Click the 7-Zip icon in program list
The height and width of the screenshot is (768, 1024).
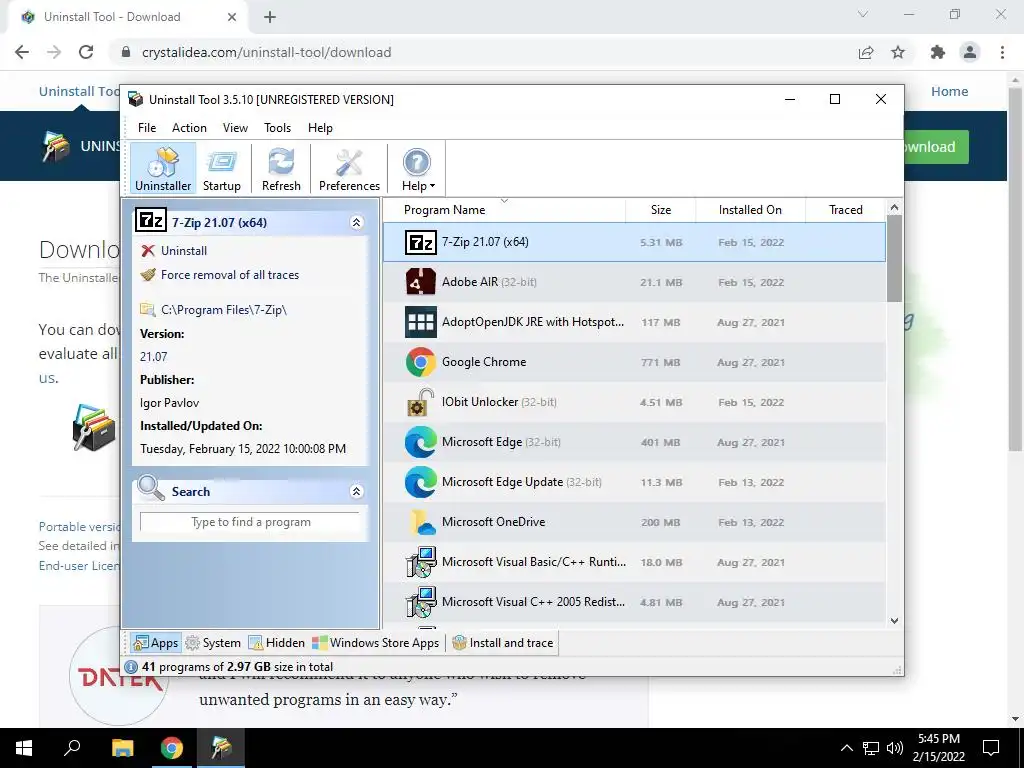pos(421,242)
